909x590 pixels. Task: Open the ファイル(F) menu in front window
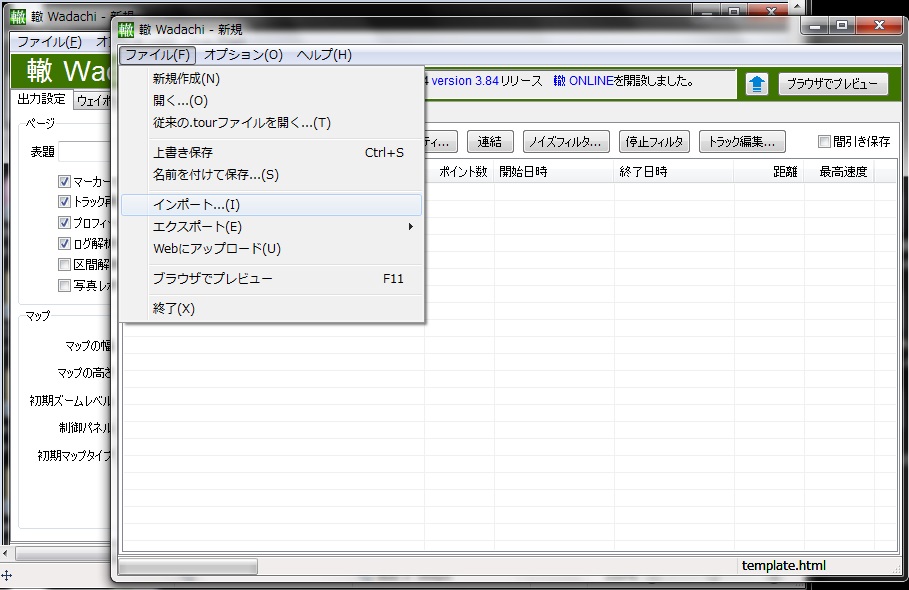(158, 54)
